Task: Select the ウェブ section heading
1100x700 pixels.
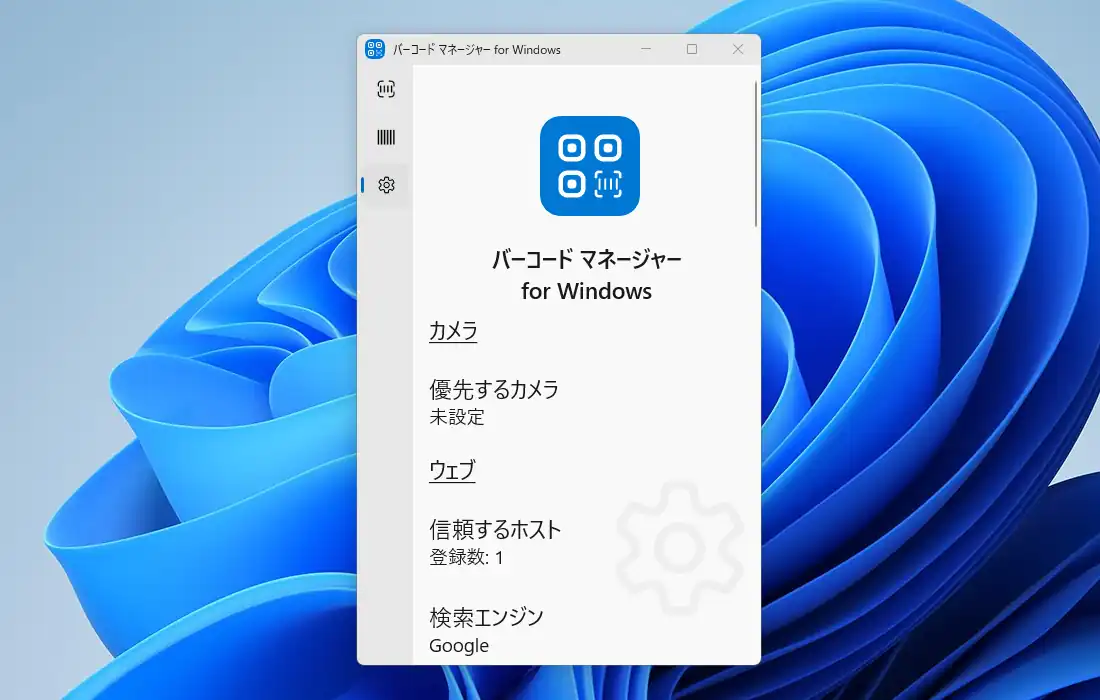Action: (x=452, y=470)
